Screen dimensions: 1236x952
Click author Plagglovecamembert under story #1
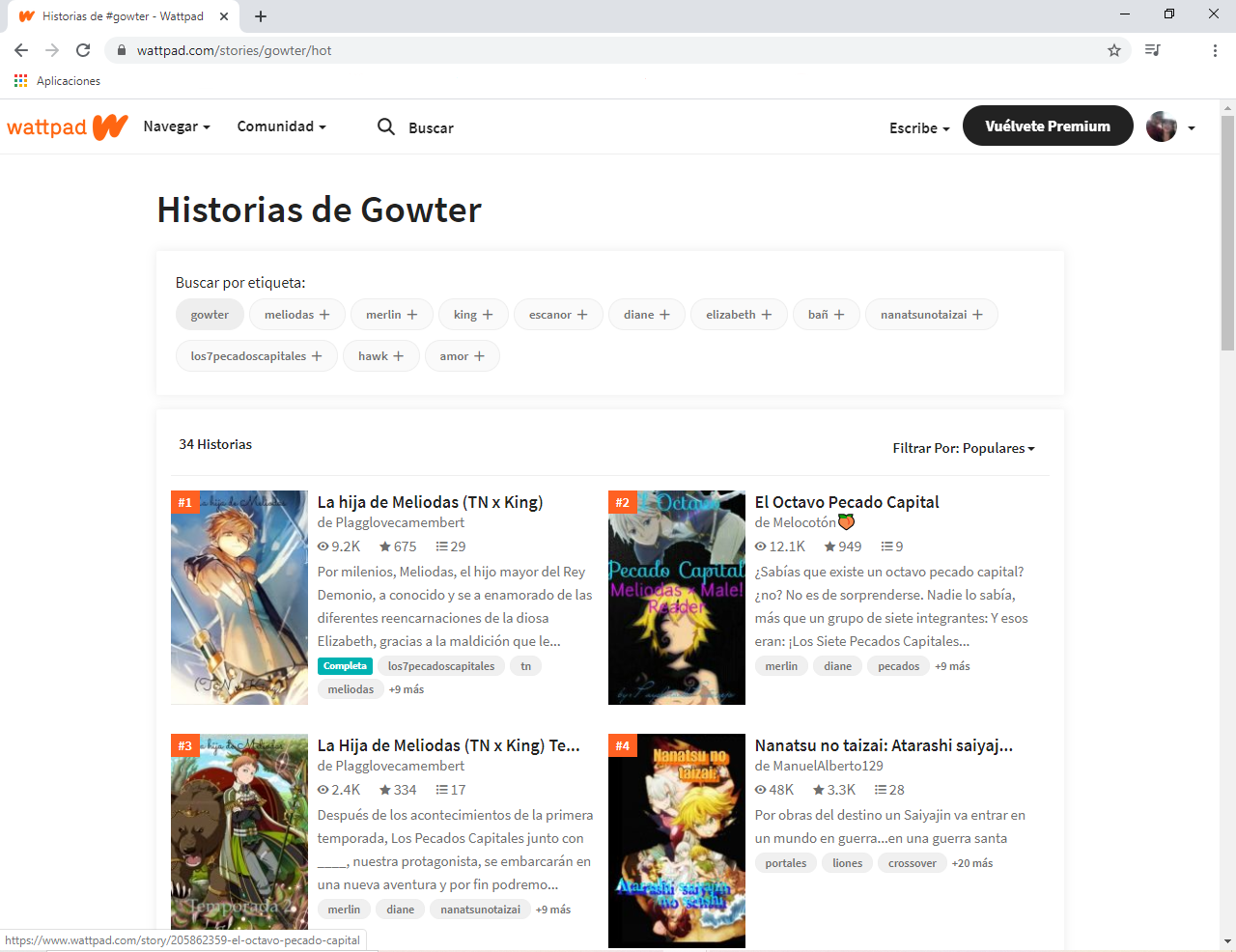point(400,522)
